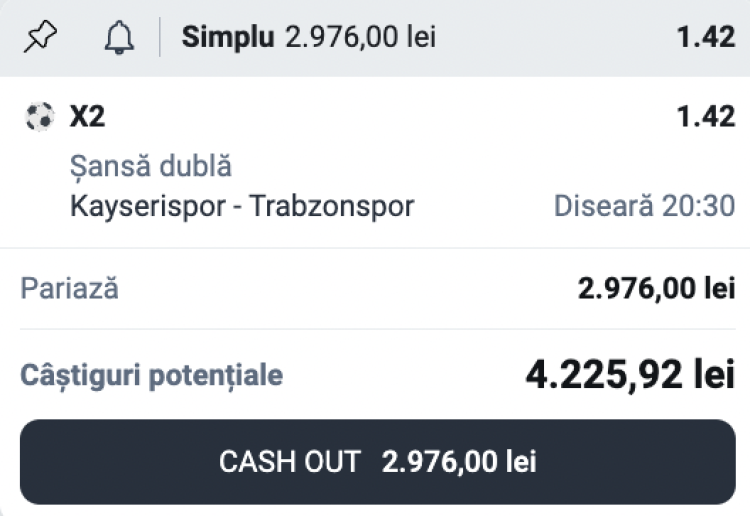
Task: Pin this bet slip with the pushpin icon
Action: pyautogui.click(x=40, y=38)
